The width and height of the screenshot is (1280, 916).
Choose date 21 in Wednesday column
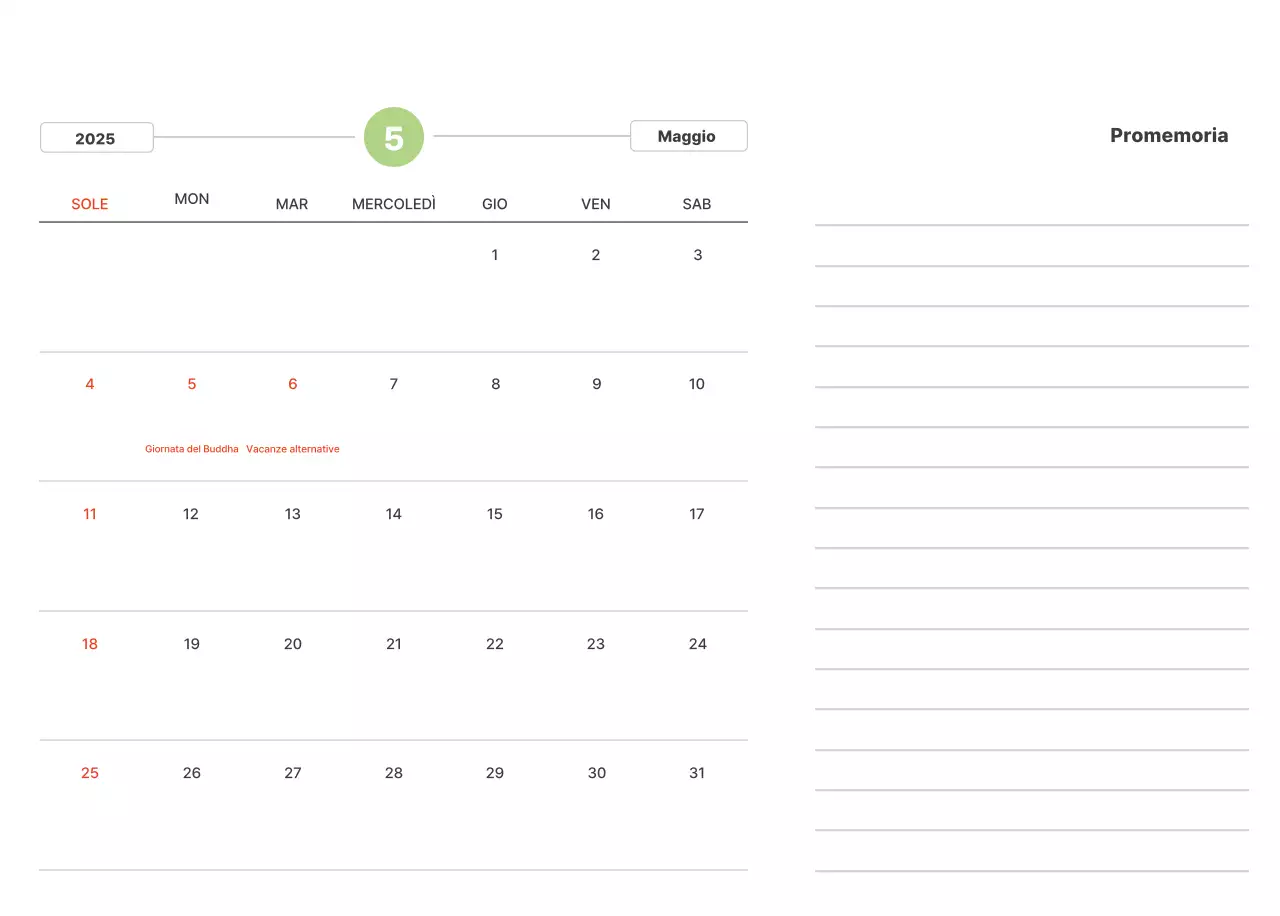[394, 644]
